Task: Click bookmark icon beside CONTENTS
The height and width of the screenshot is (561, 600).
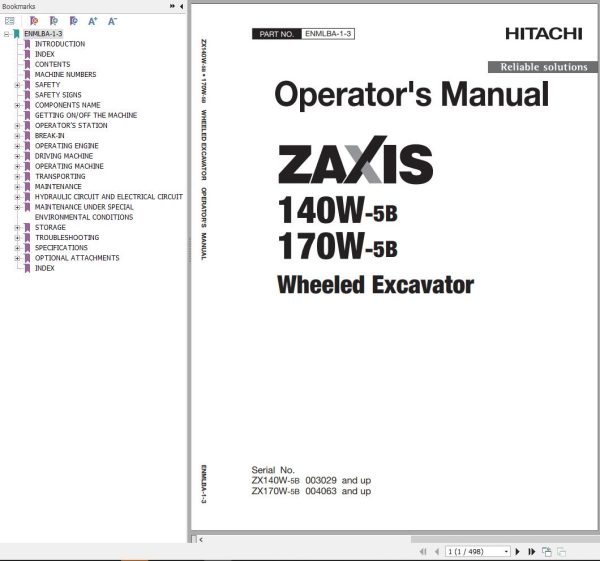Action: (27, 64)
